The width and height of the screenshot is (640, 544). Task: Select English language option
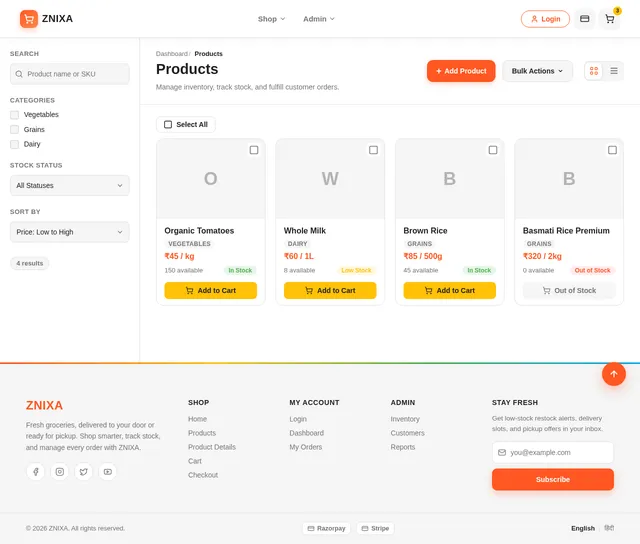(583, 528)
